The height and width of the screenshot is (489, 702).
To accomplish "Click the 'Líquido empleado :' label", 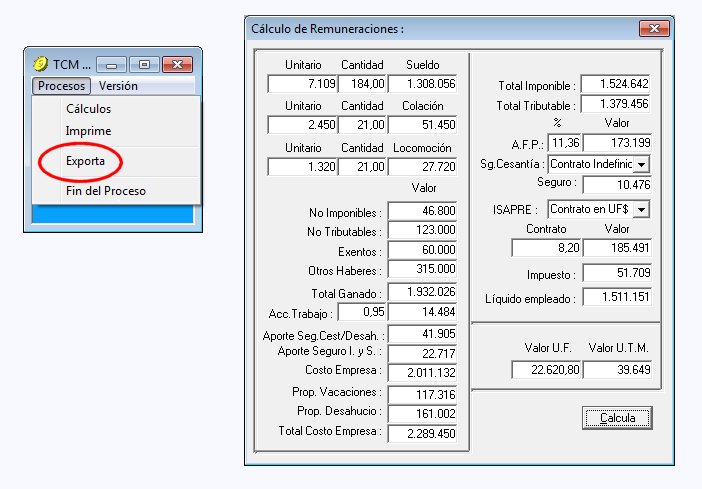I will pos(530,299).
